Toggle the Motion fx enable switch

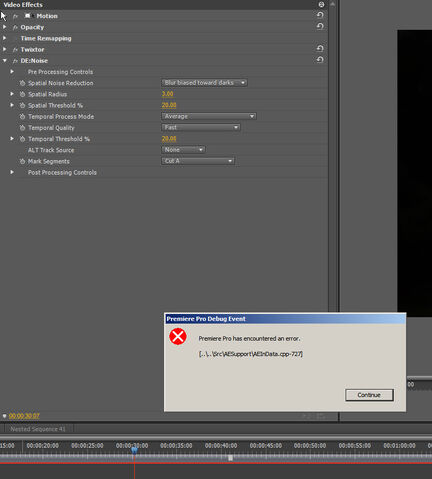click(15, 16)
